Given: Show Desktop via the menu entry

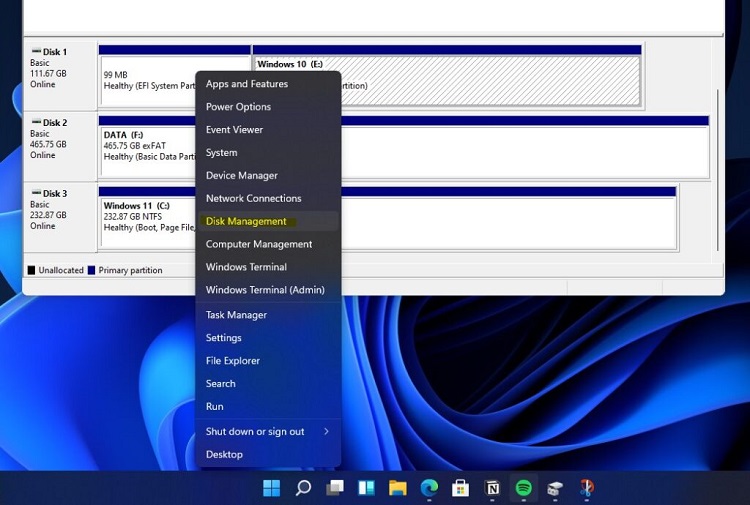Looking at the screenshot, I should pos(268,454).
